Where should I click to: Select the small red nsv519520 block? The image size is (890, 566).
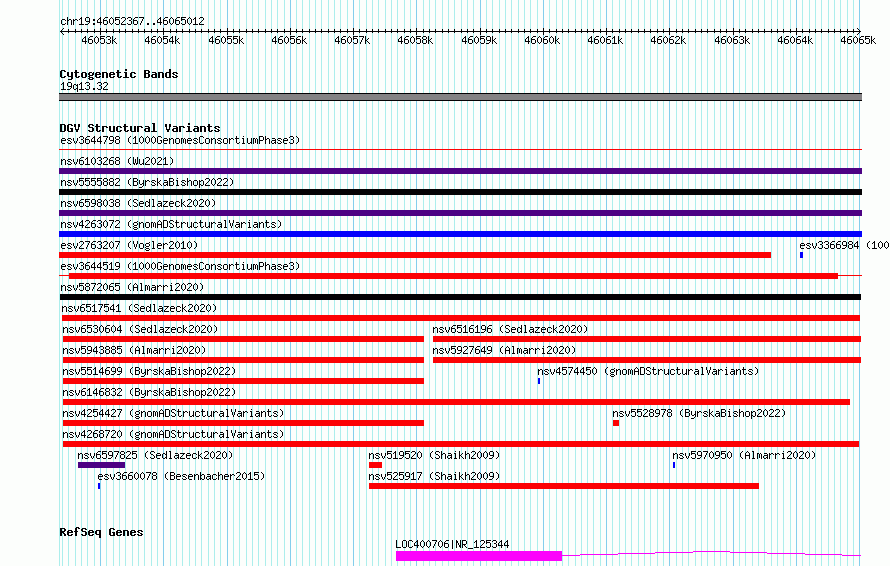(x=375, y=465)
